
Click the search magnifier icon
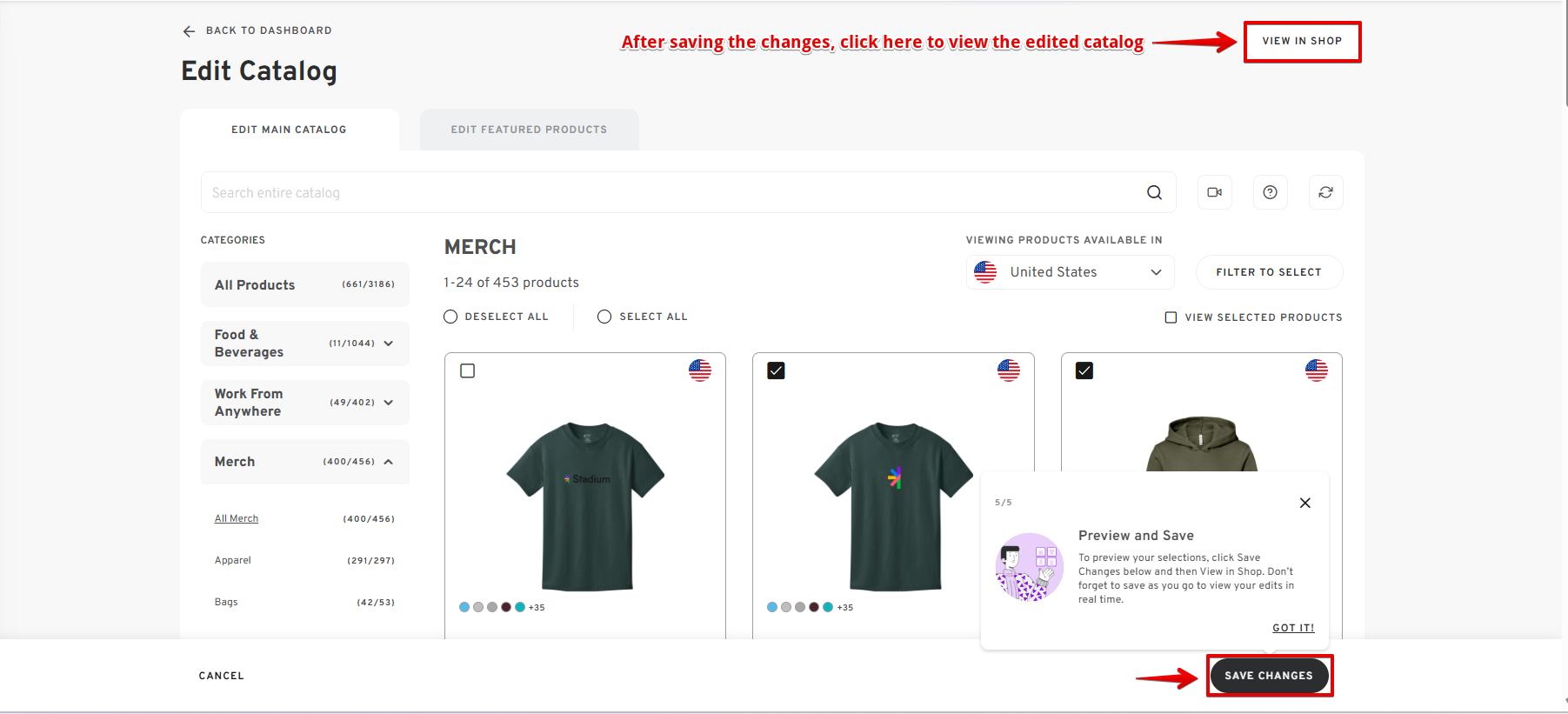point(1154,193)
